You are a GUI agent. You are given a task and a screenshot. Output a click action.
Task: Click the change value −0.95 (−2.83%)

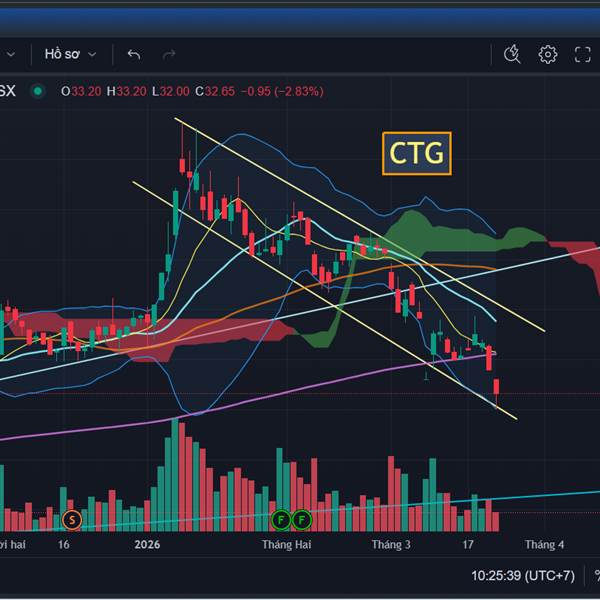point(282,91)
